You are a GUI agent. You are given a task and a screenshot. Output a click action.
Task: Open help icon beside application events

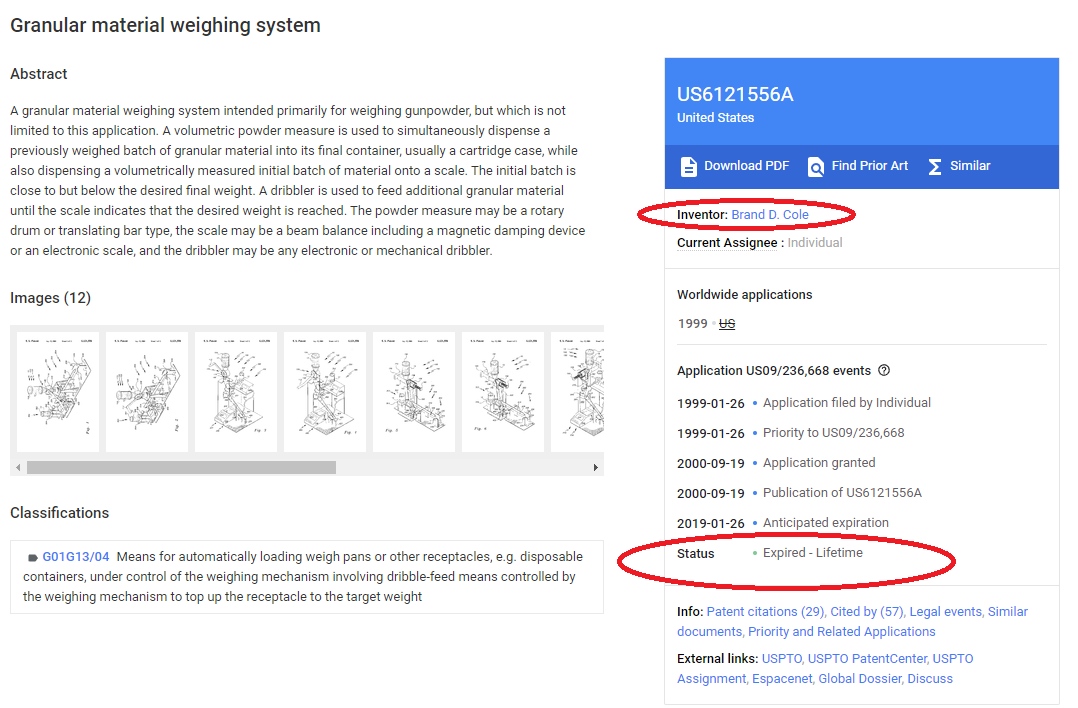point(884,370)
